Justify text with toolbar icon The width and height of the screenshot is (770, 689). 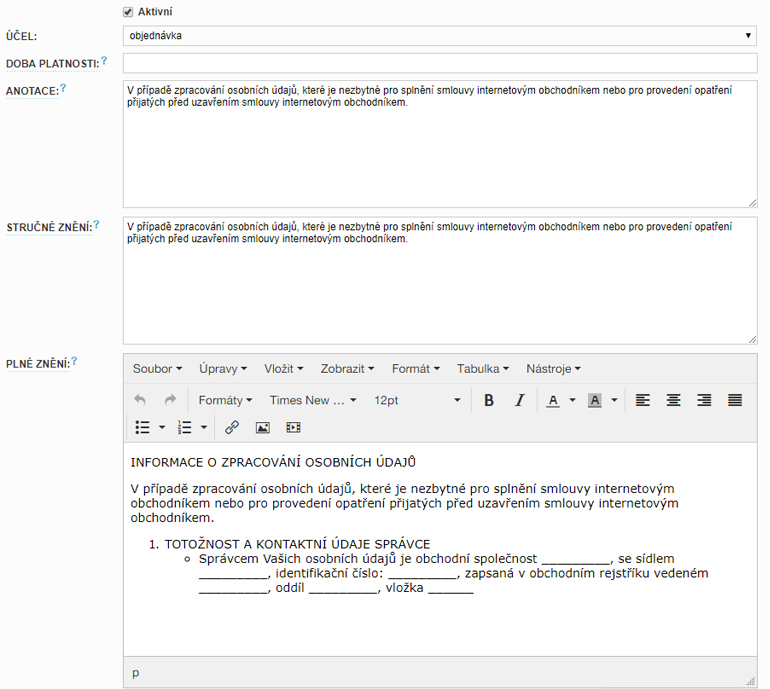[735, 400]
